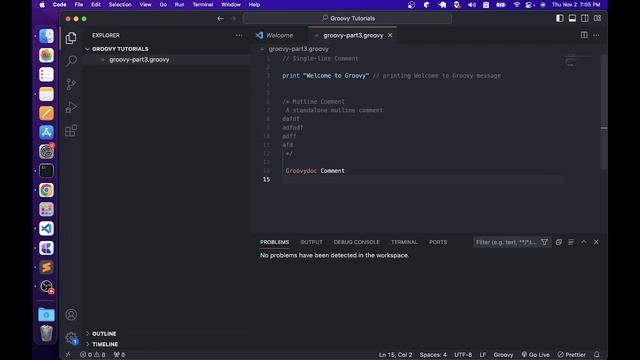This screenshot has height=360, width=640.
Task: Open editor more actions ellipsis
Action: pyautogui.click(x=596, y=35)
